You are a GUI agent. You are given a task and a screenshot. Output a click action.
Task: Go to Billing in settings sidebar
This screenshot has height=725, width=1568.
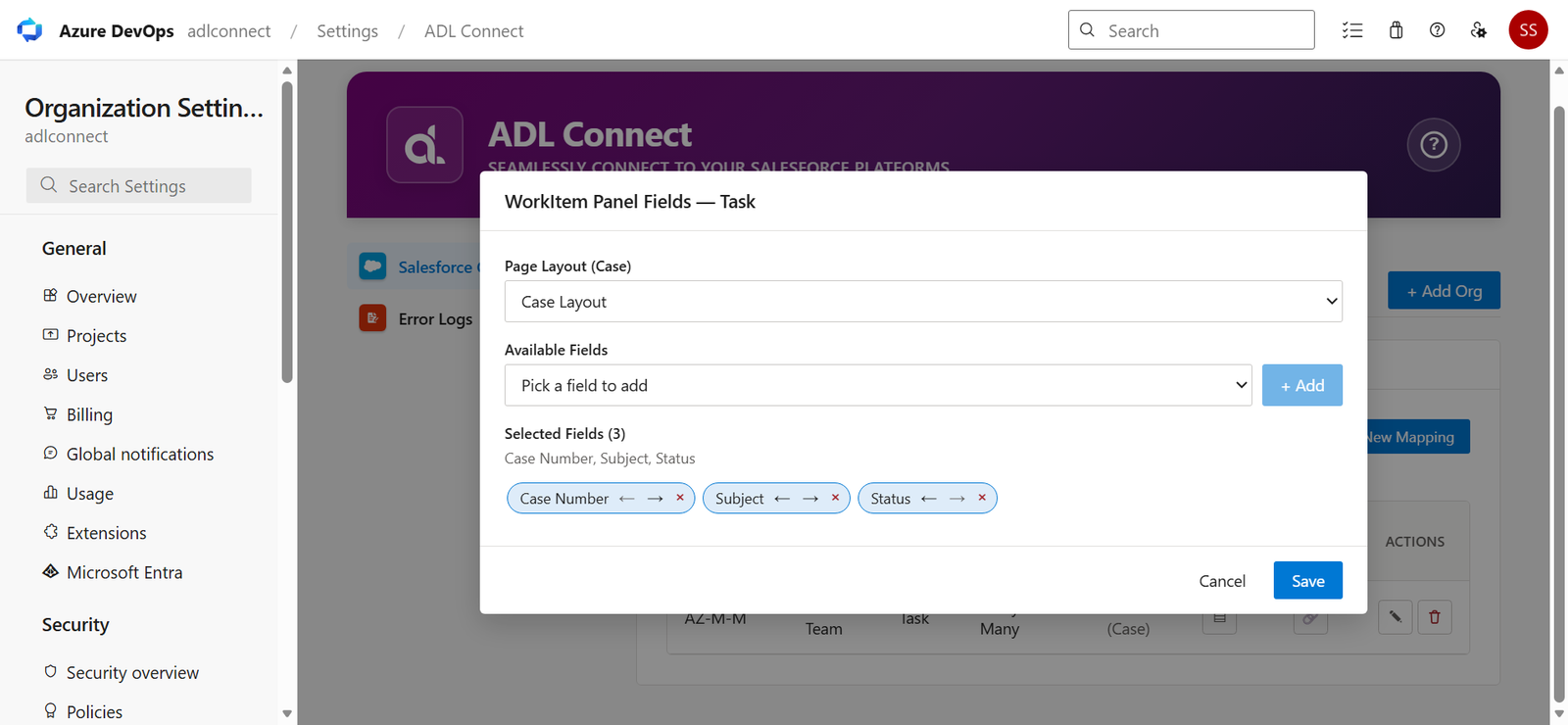click(89, 414)
